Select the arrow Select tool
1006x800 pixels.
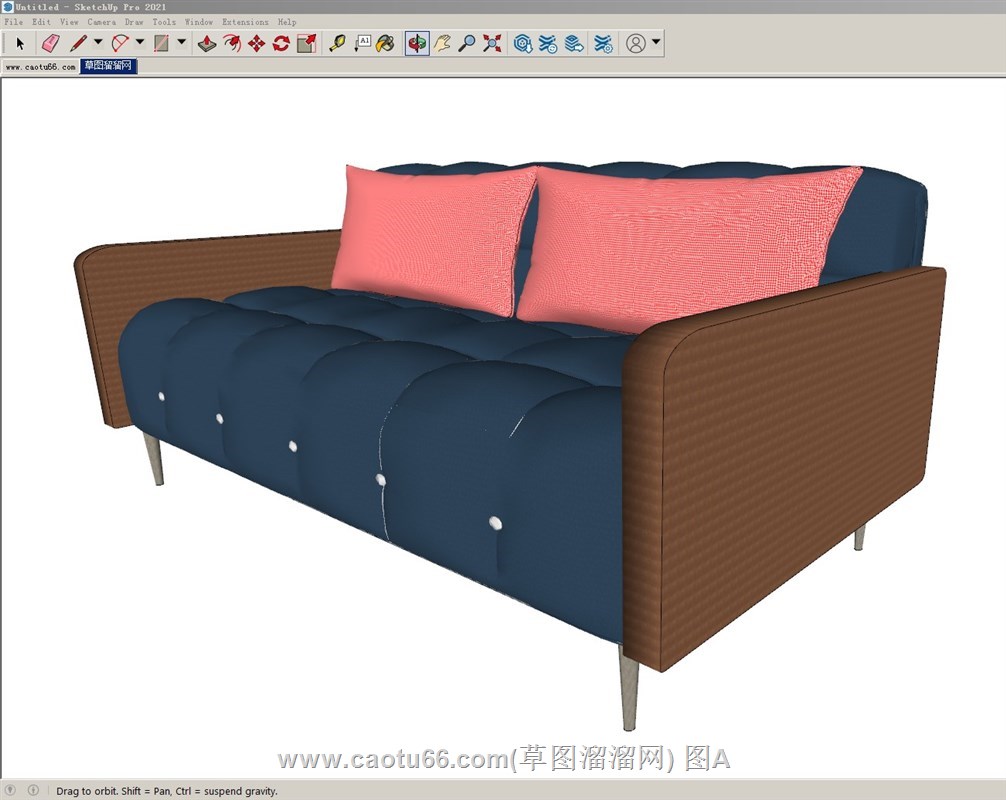pos(19,43)
